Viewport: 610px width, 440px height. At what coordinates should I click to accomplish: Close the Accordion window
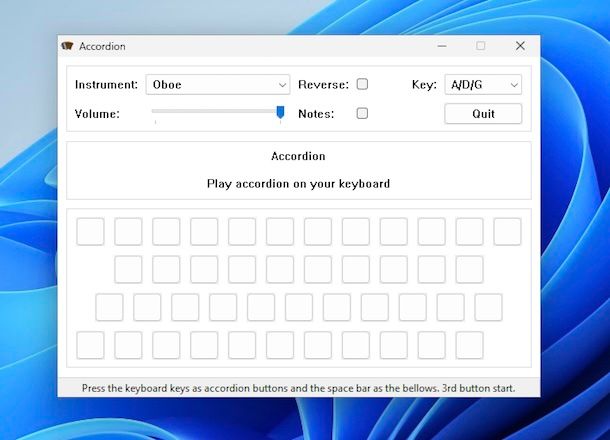(x=520, y=46)
